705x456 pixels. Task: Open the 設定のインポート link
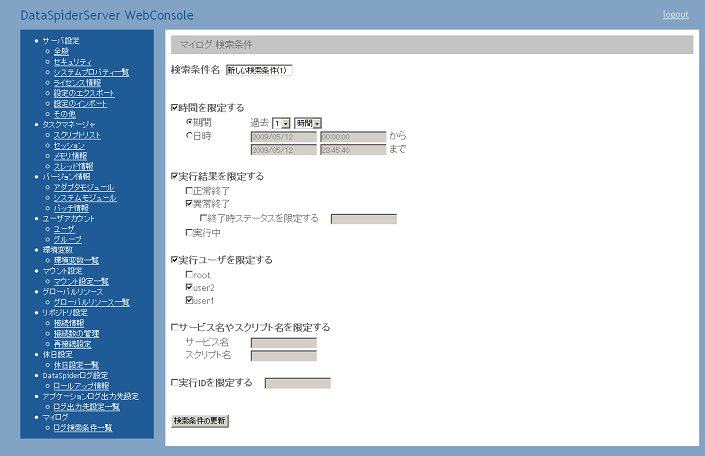(80, 103)
